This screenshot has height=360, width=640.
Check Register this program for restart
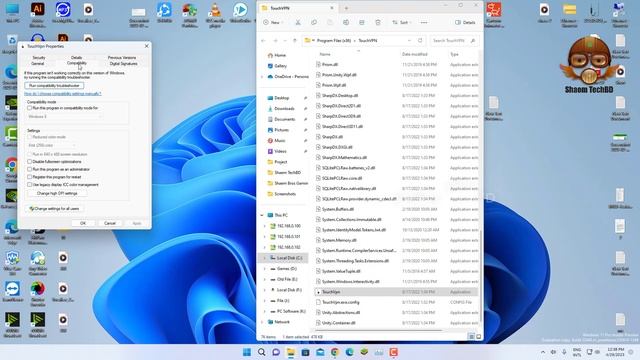click(x=29, y=177)
